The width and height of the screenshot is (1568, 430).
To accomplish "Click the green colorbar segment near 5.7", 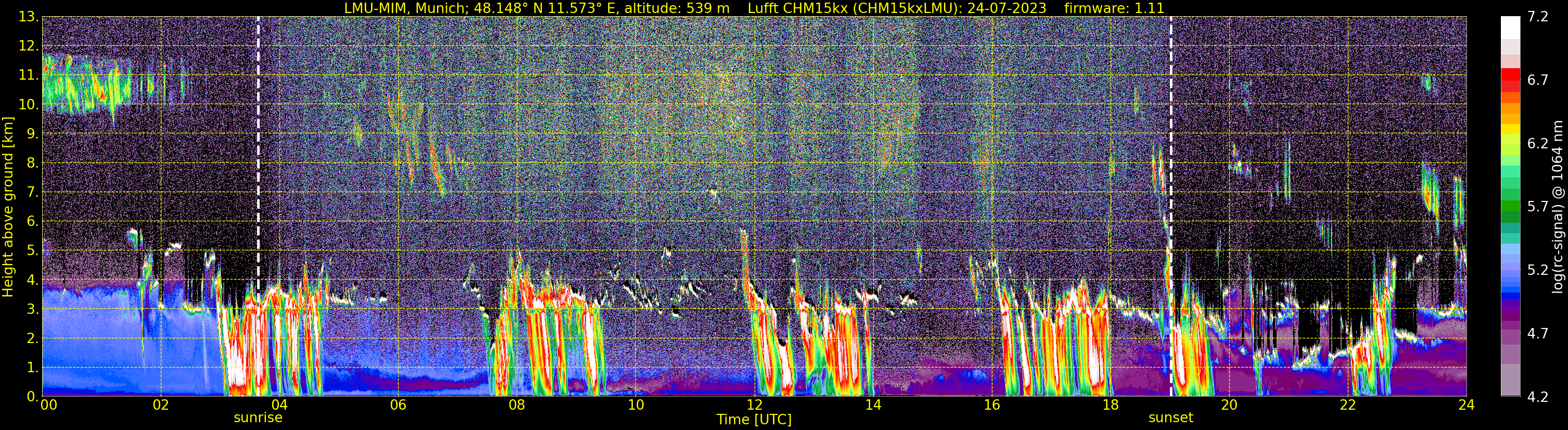I will pos(1510,207).
